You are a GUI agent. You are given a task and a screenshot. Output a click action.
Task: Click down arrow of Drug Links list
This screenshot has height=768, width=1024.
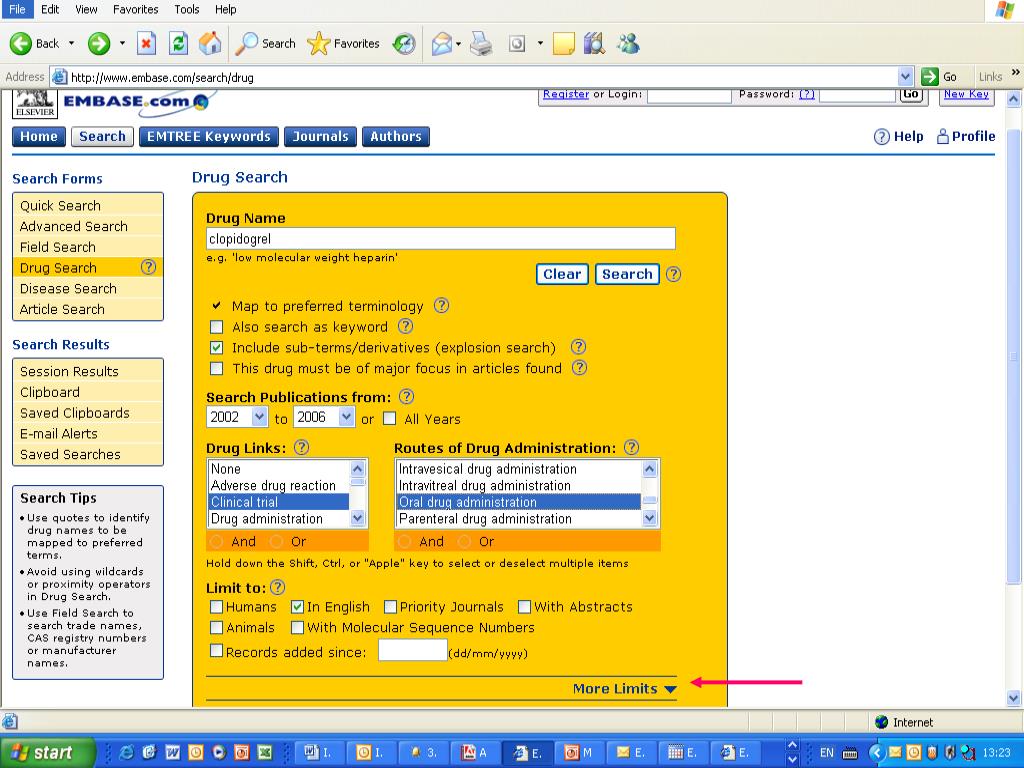[357, 519]
